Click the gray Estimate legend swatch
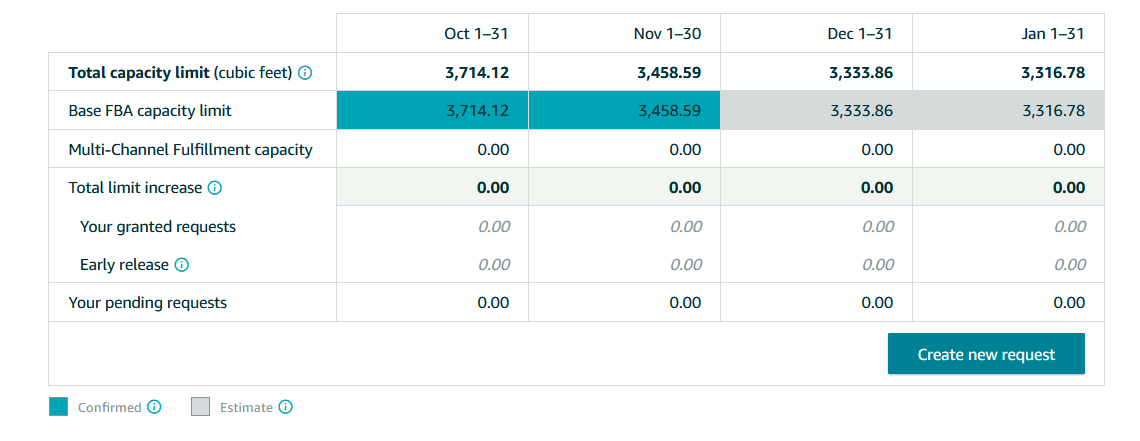The width and height of the screenshot is (1140, 441). (200, 407)
